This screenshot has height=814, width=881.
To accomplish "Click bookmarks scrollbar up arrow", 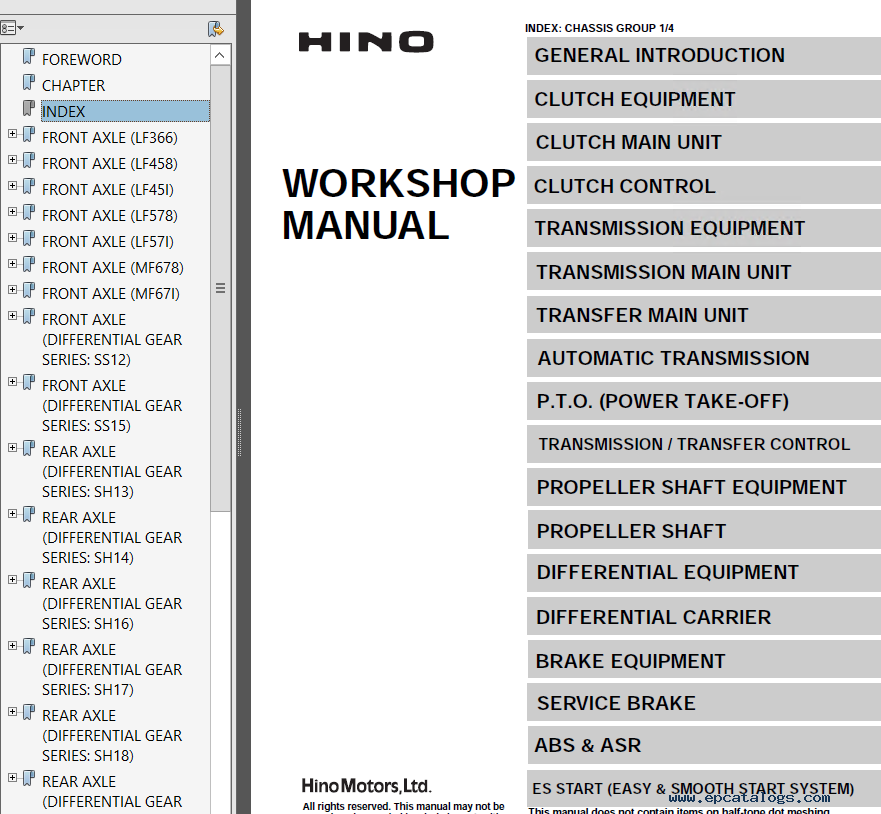I will point(220,55).
